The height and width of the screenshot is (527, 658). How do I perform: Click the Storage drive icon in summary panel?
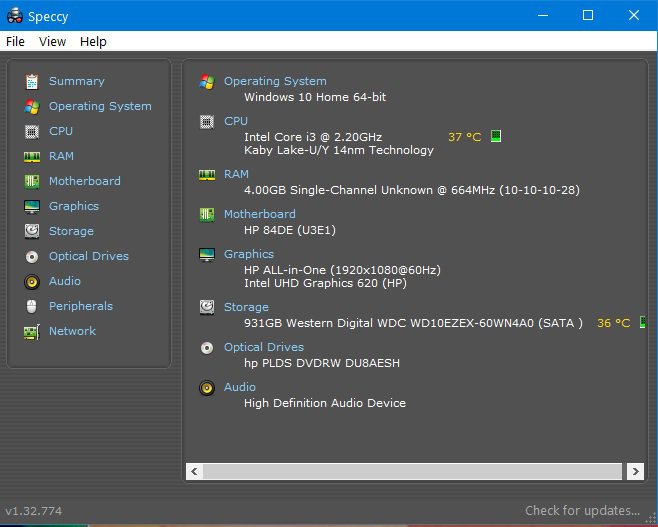point(207,307)
